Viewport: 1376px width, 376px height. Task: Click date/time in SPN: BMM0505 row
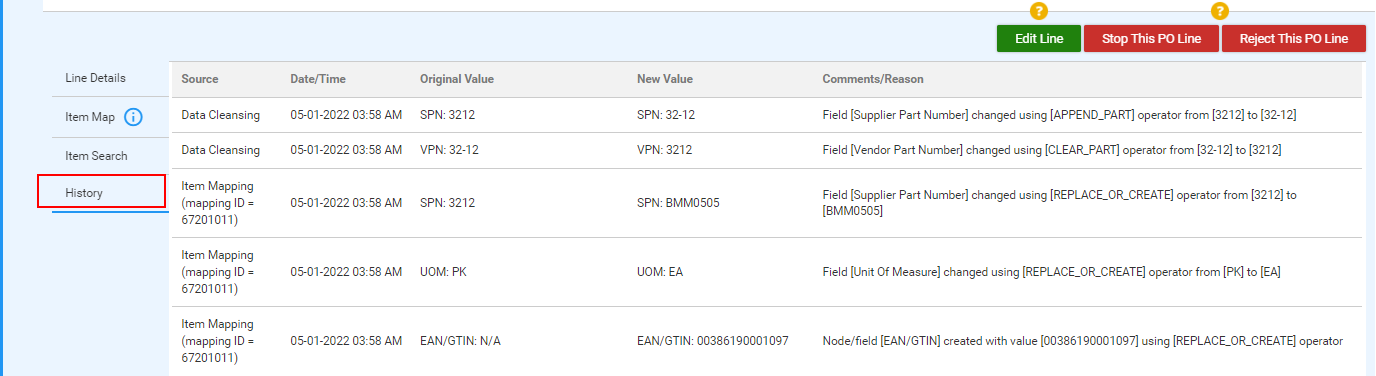point(346,203)
